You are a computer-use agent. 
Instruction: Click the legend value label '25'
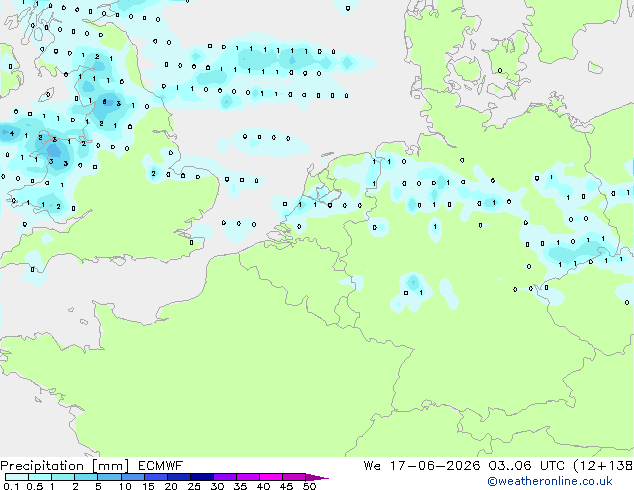(x=194, y=486)
